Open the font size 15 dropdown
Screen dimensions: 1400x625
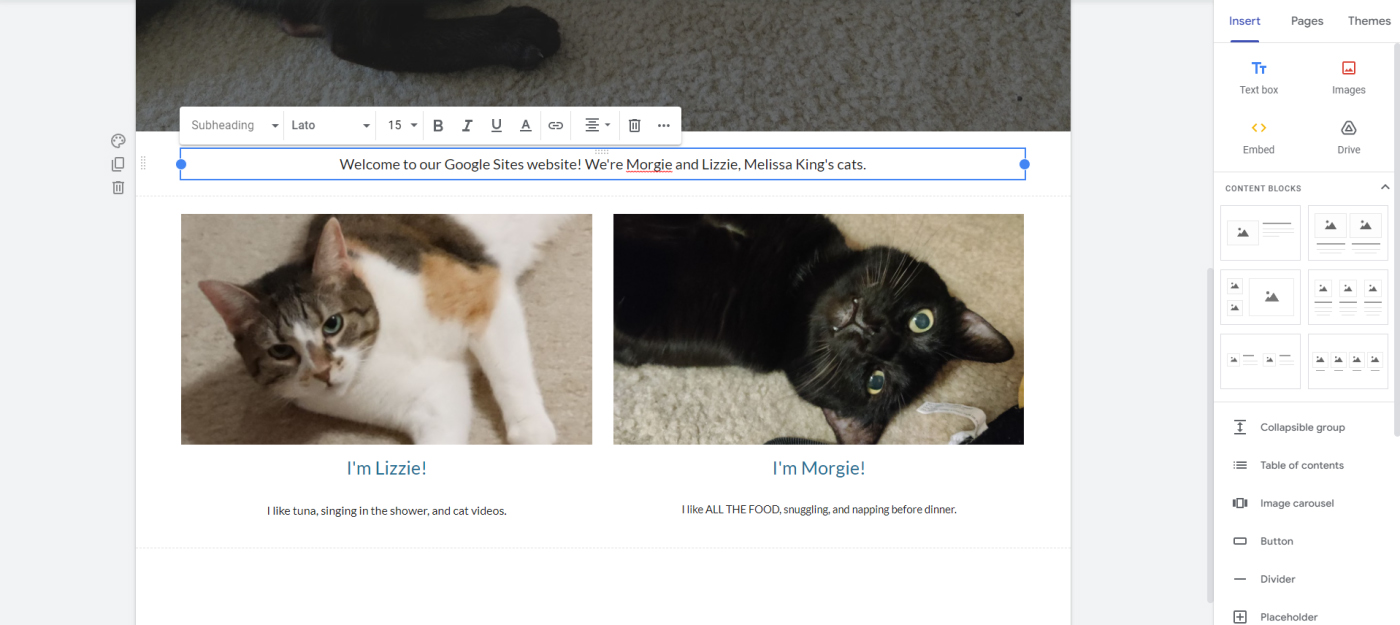pos(402,126)
